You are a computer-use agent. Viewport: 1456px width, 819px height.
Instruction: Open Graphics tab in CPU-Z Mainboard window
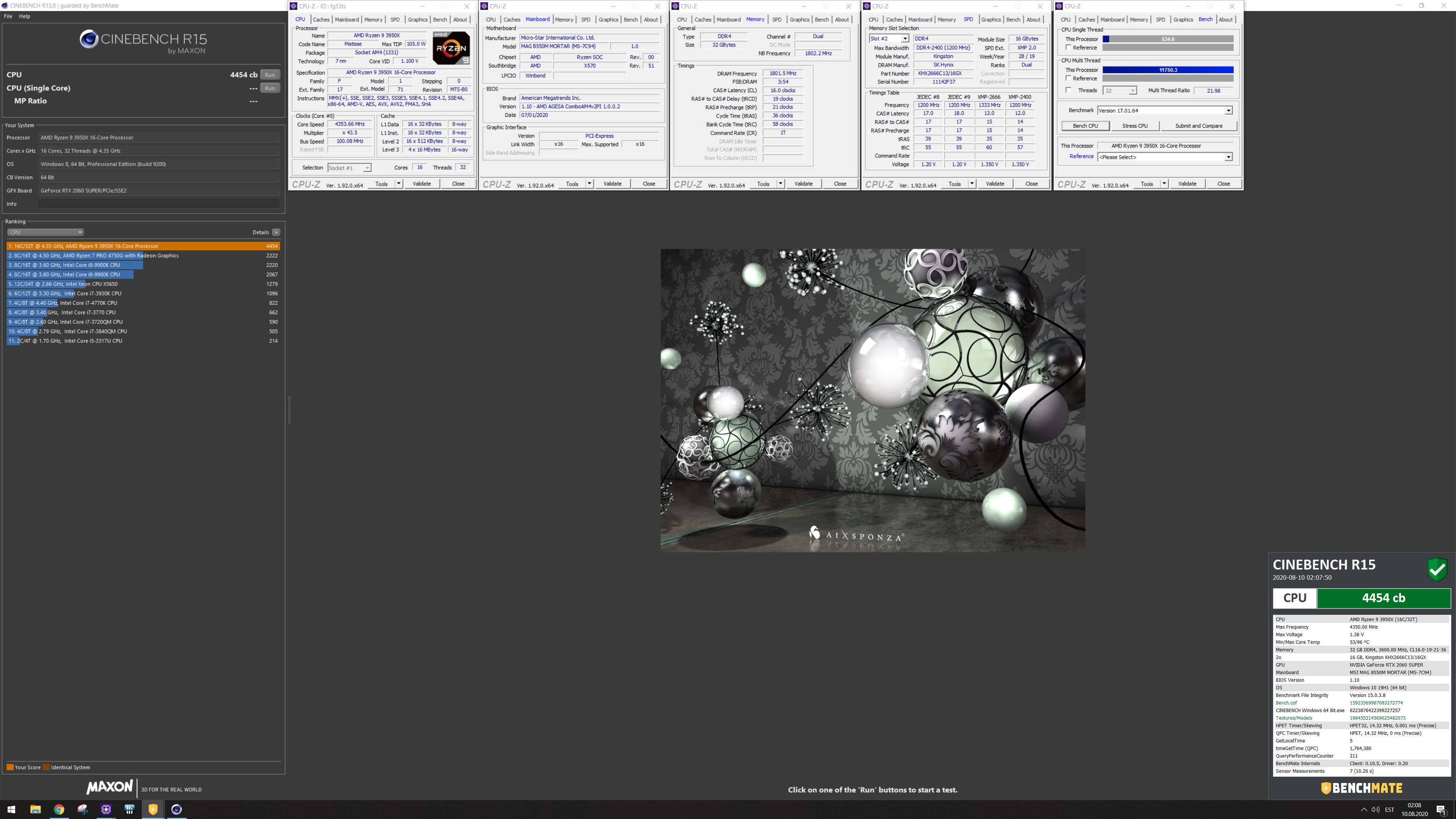pyautogui.click(x=608, y=19)
